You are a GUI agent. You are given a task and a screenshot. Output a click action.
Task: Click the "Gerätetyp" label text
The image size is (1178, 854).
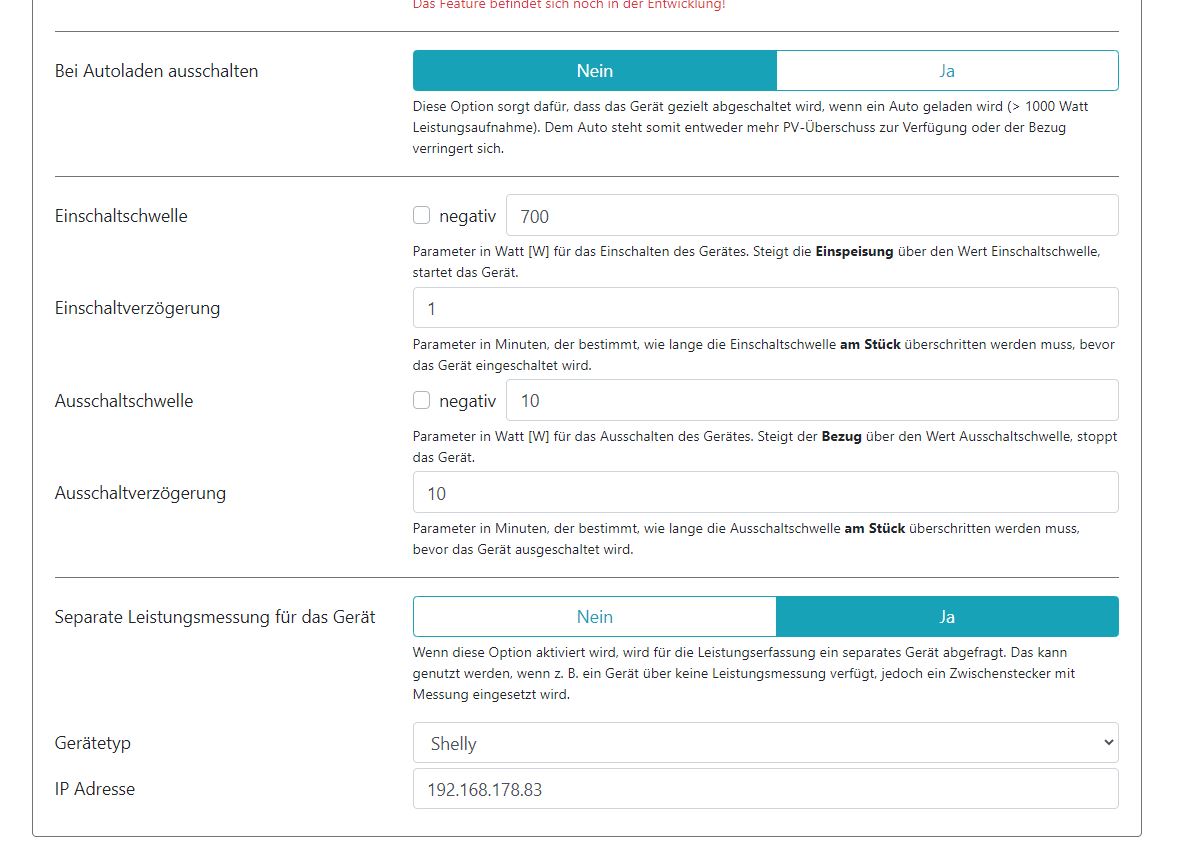pos(93,743)
